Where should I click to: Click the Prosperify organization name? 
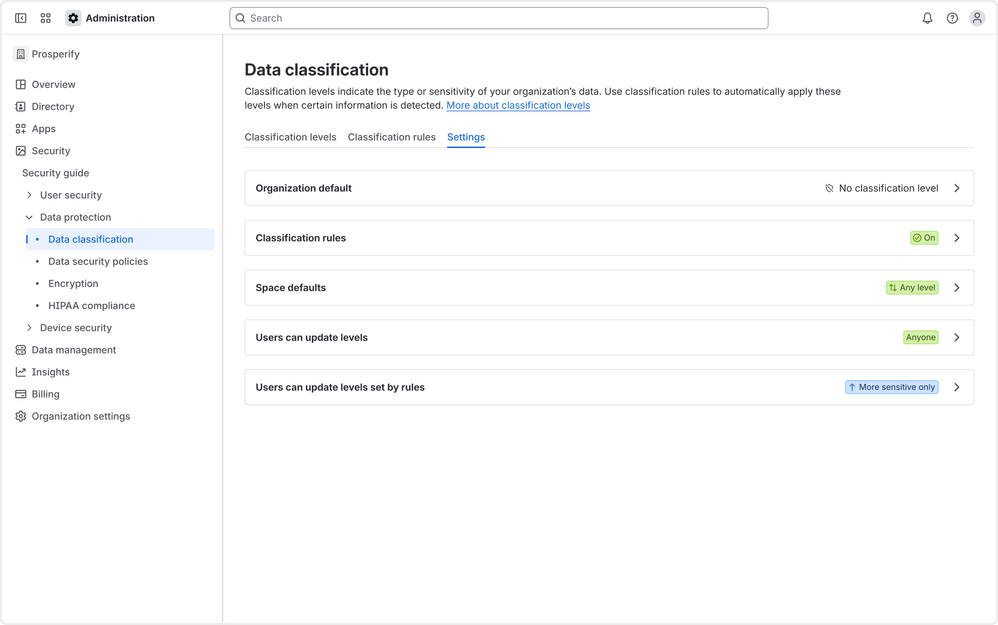click(x=56, y=54)
